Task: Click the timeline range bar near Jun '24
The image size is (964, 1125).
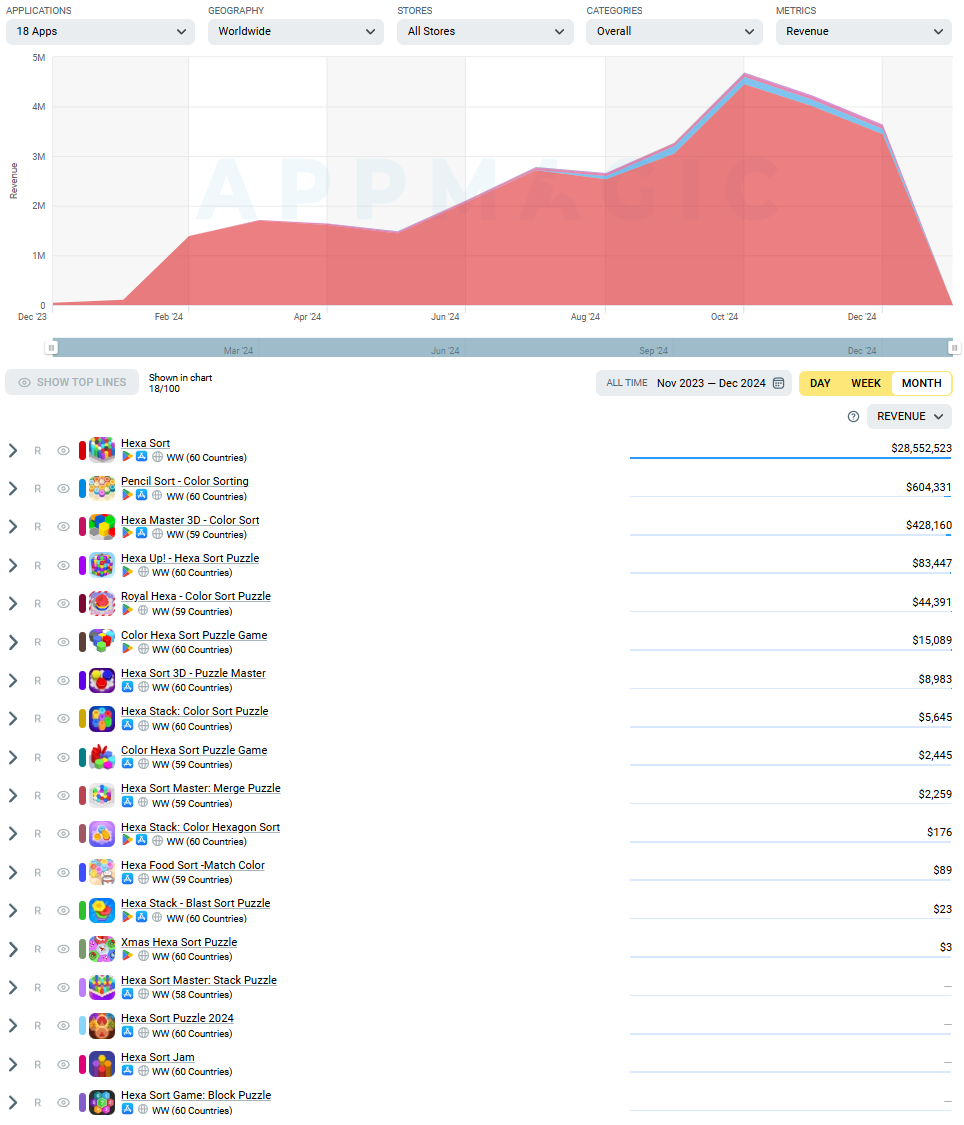Action: (x=445, y=348)
